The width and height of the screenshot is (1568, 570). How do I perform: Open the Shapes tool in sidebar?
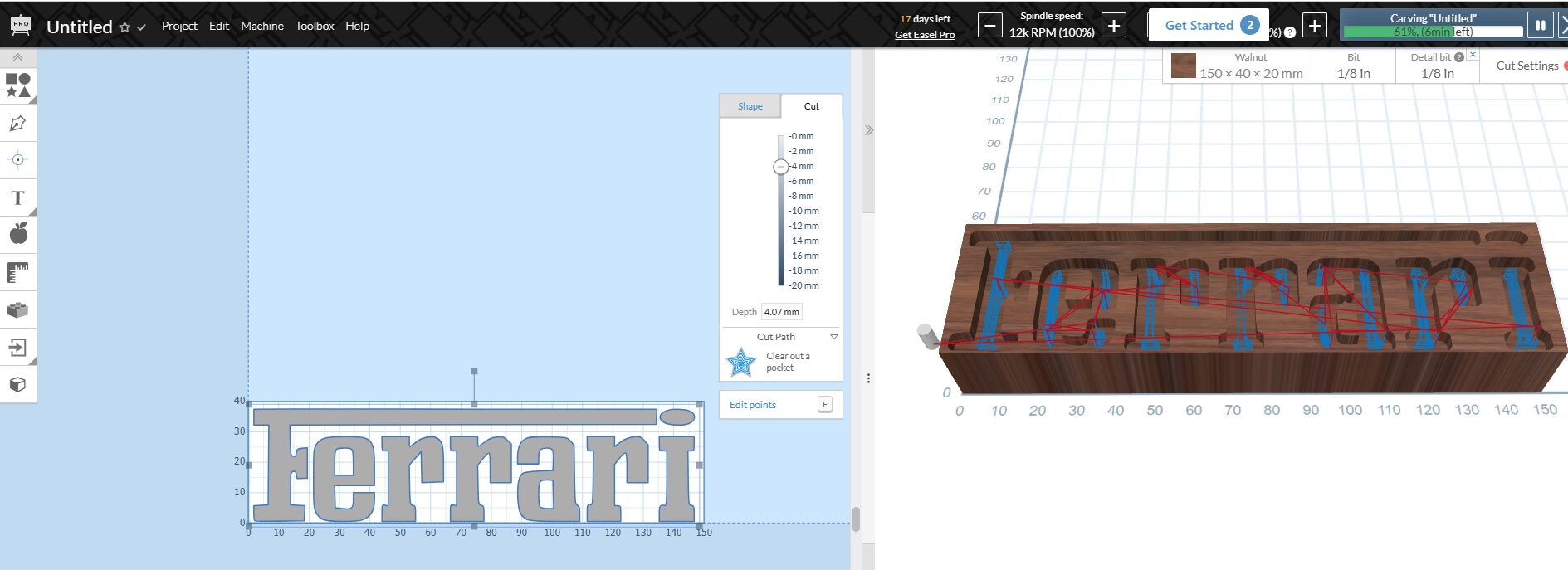18,85
